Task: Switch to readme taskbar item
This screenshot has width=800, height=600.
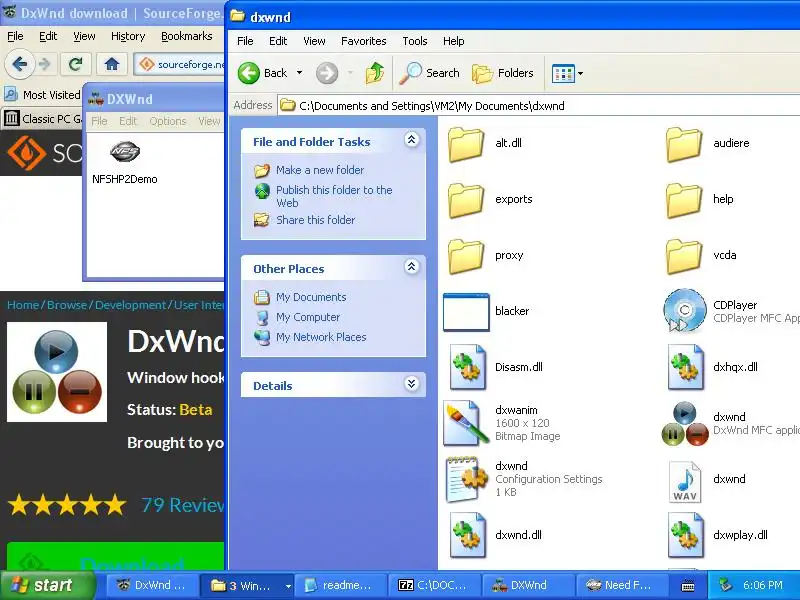Action: [340, 585]
